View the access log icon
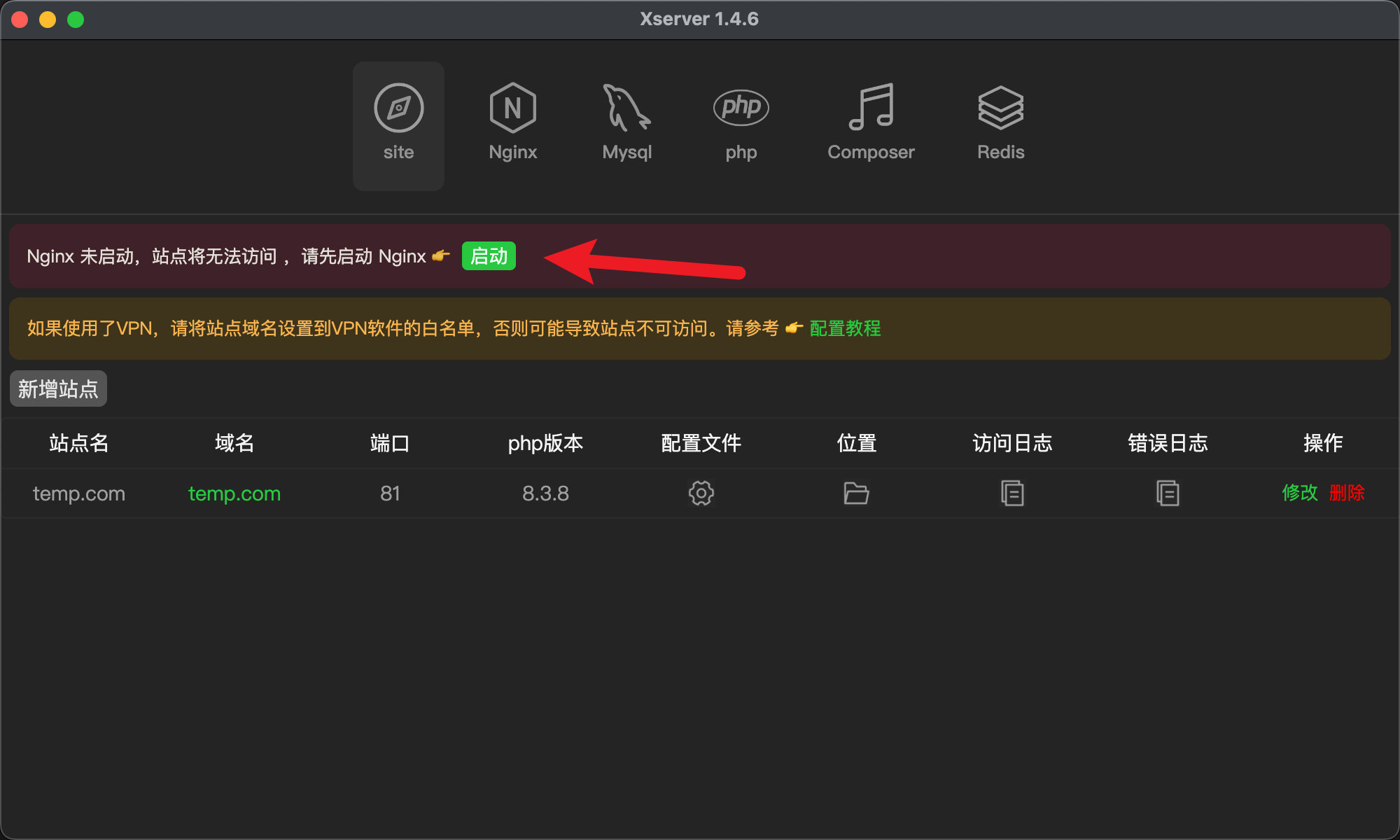The width and height of the screenshot is (1400, 840). [1012, 493]
